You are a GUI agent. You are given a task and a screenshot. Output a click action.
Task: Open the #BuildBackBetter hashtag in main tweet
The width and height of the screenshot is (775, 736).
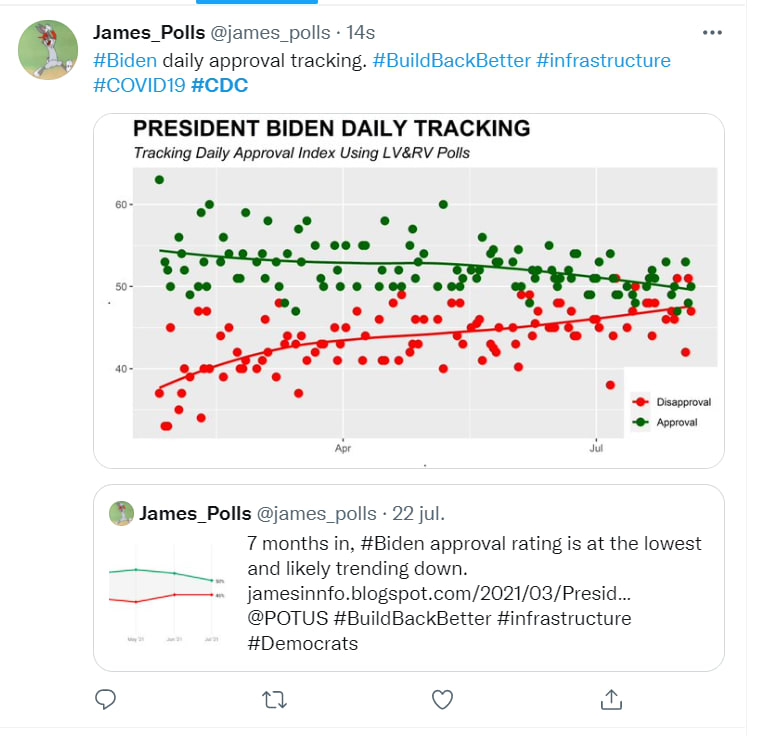tap(451, 60)
